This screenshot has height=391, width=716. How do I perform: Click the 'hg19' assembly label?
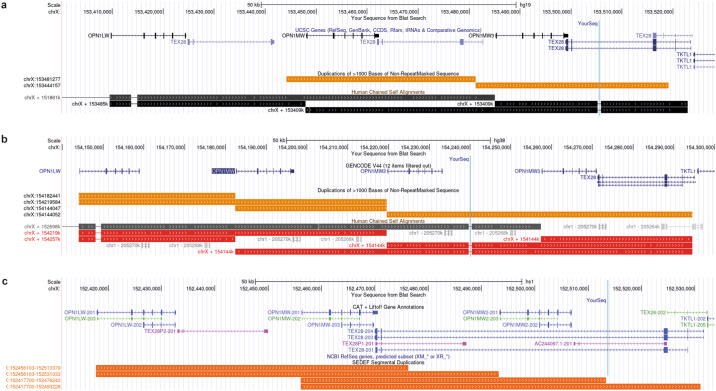click(526, 5)
